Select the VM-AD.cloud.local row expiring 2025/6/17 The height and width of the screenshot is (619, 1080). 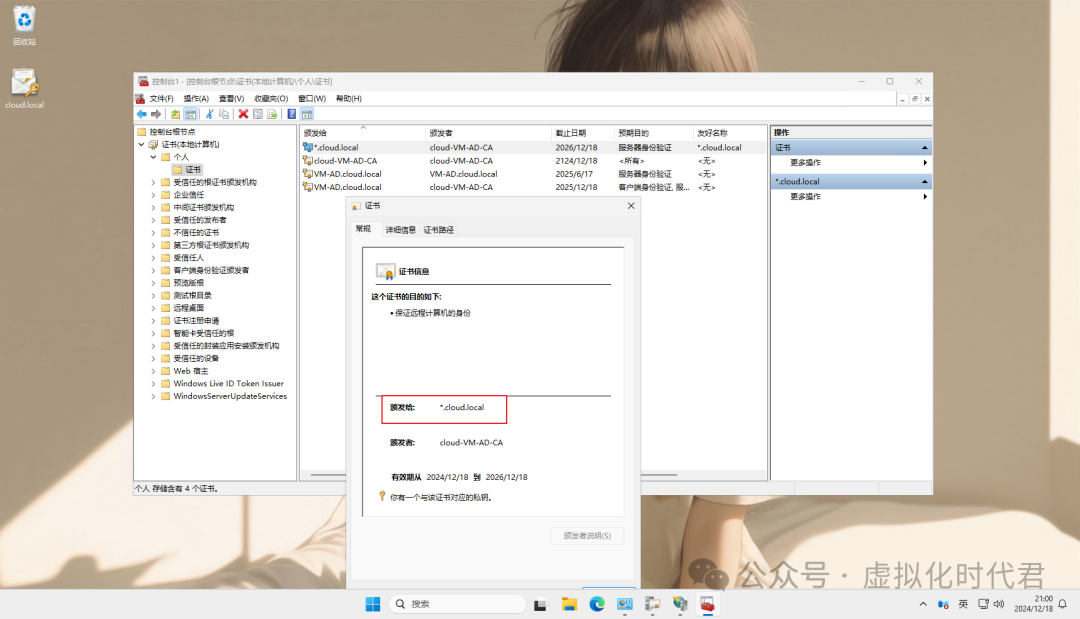point(533,174)
